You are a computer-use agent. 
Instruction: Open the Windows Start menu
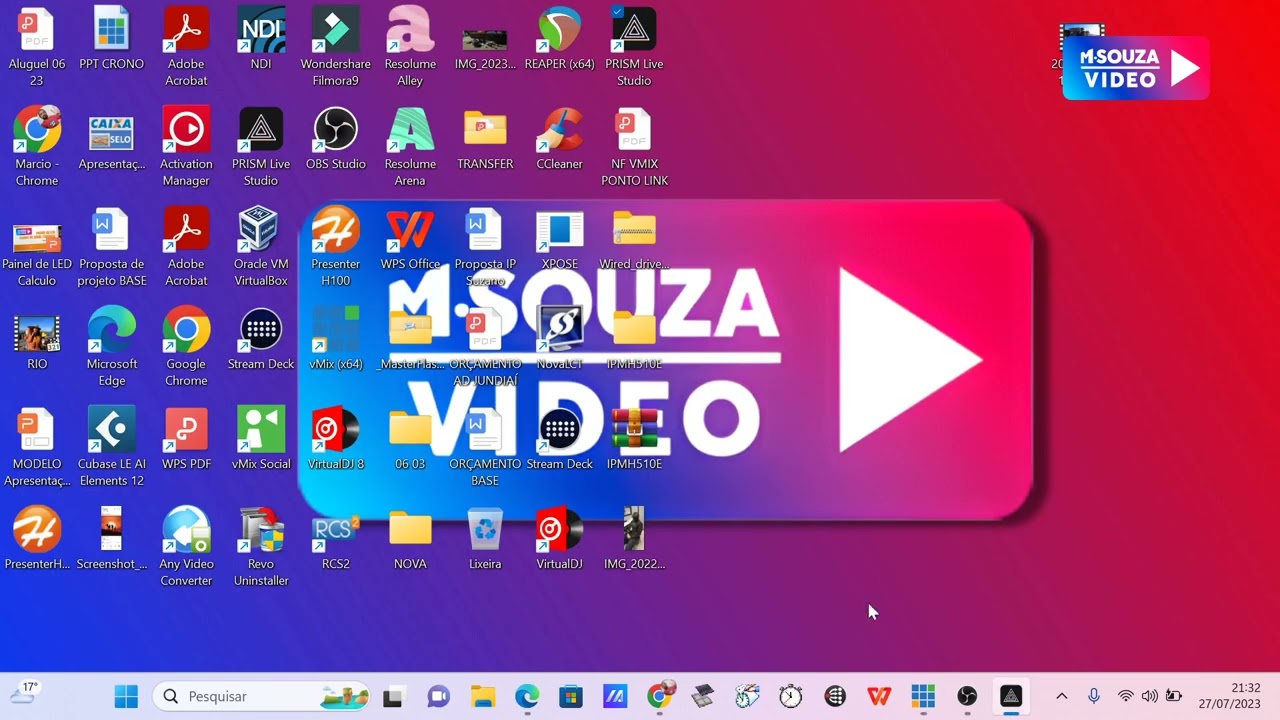coord(126,696)
